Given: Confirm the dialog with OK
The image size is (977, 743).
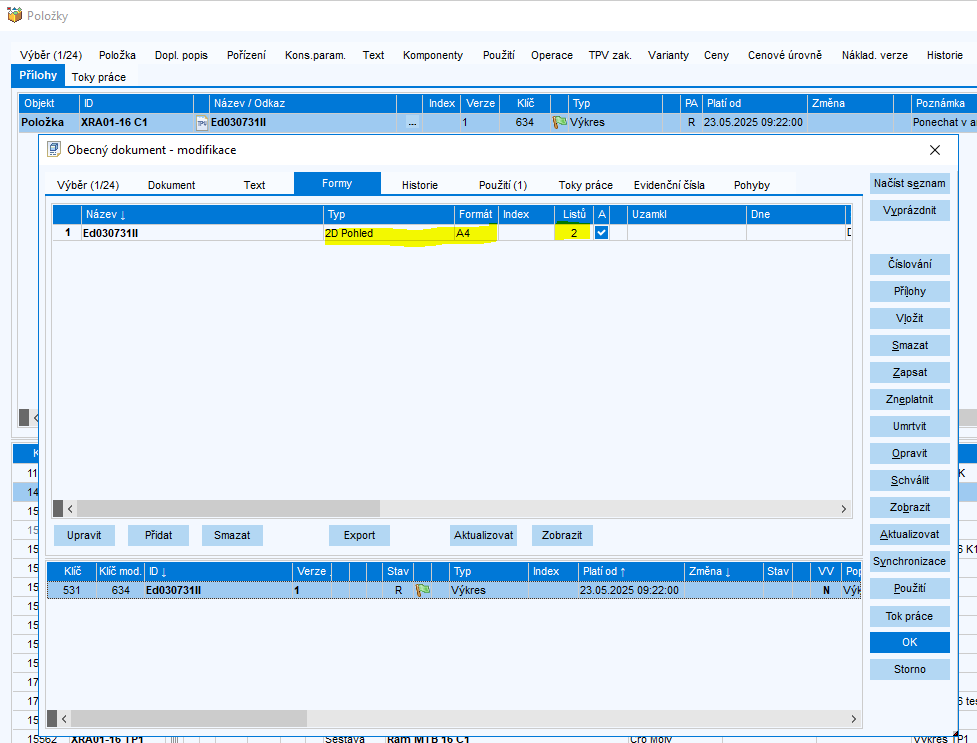Looking at the screenshot, I should coord(910,642).
